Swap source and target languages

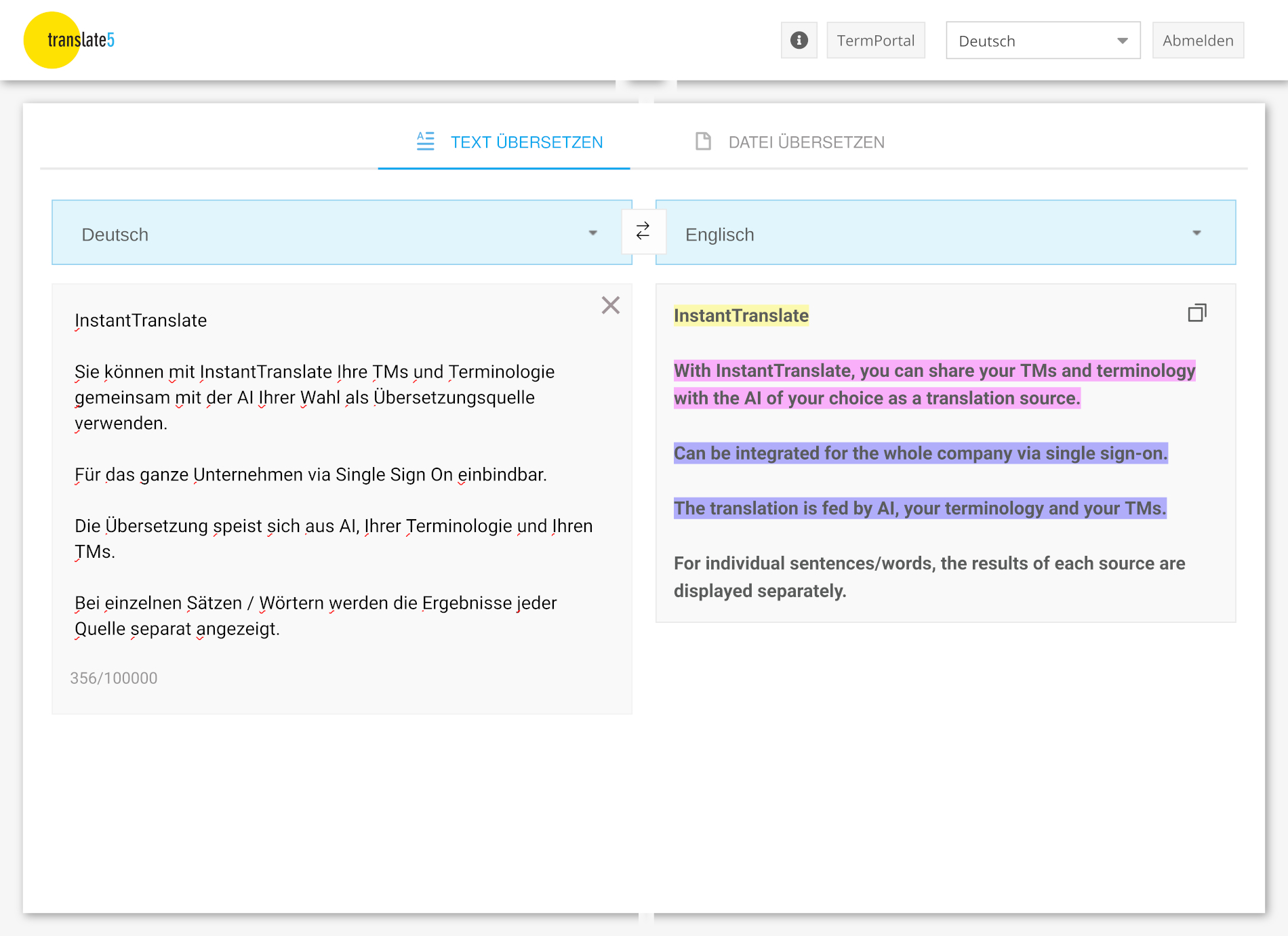pyautogui.click(x=643, y=231)
